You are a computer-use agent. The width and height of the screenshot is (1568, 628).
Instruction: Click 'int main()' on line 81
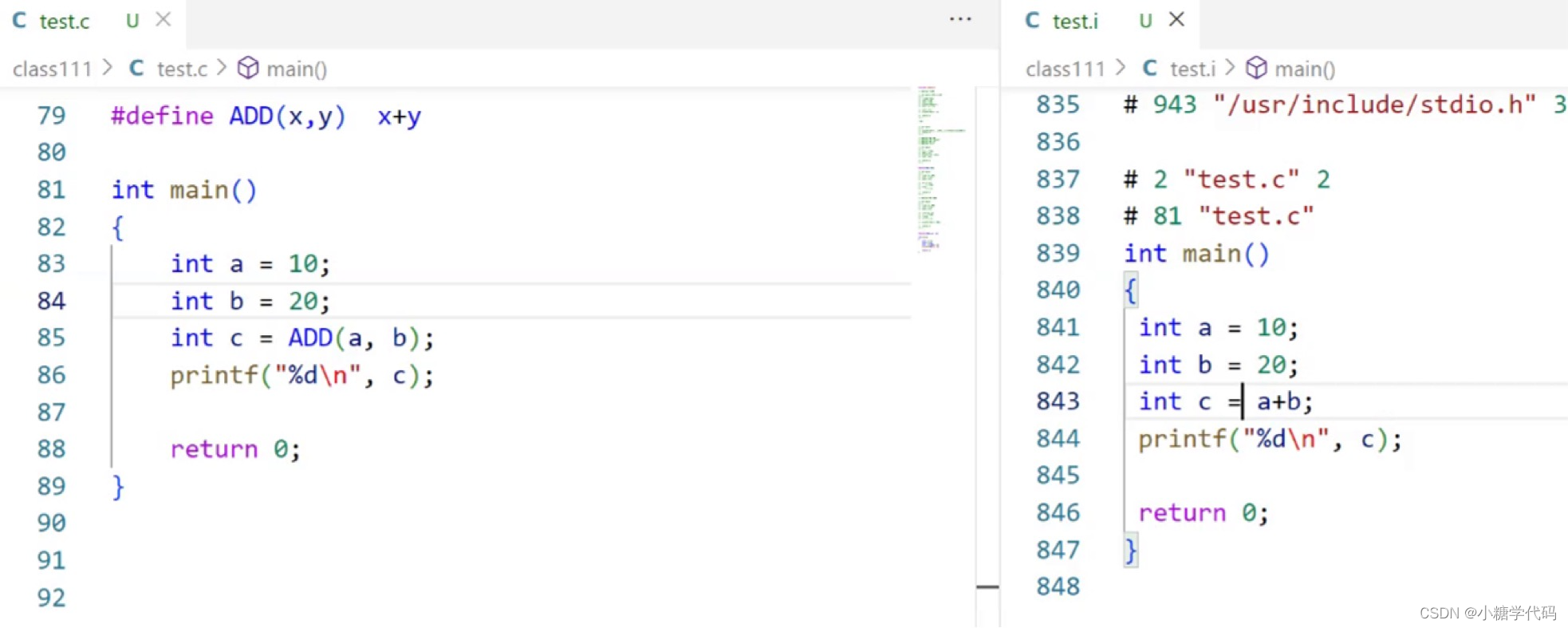point(184,191)
